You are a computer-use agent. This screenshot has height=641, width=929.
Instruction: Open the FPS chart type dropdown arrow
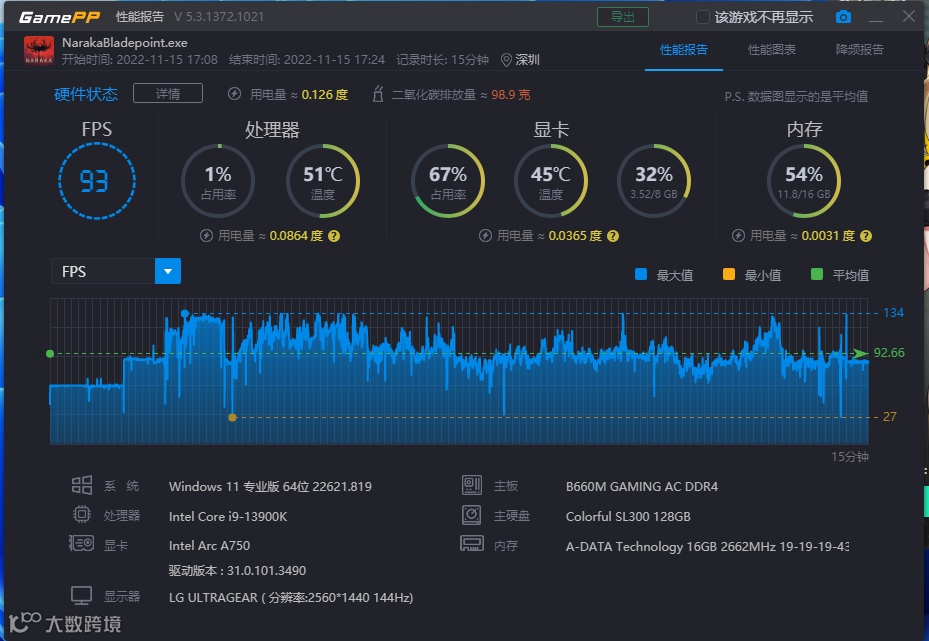pos(168,271)
